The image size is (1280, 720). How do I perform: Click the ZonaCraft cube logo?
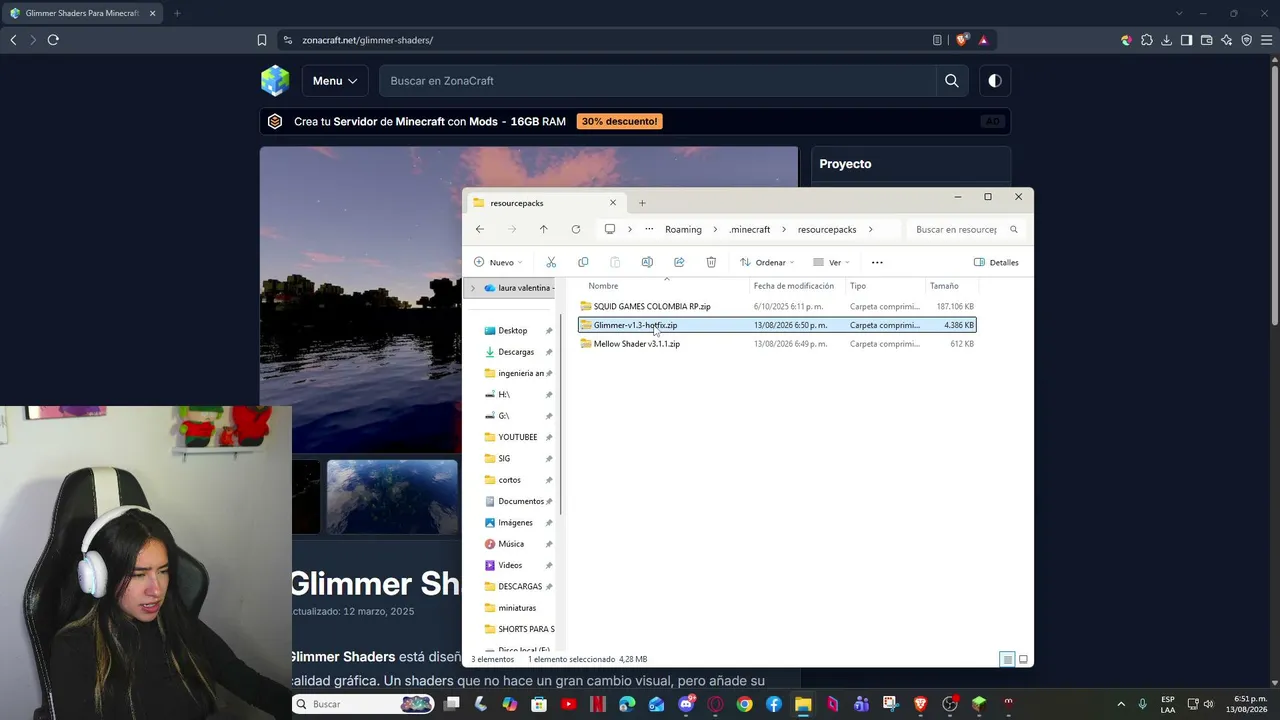click(x=275, y=81)
